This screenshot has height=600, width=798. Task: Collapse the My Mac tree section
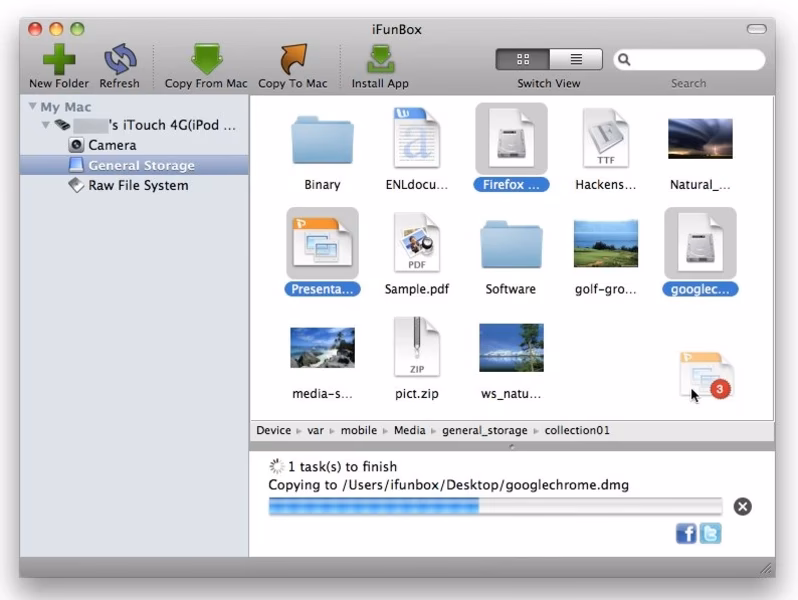[33, 107]
